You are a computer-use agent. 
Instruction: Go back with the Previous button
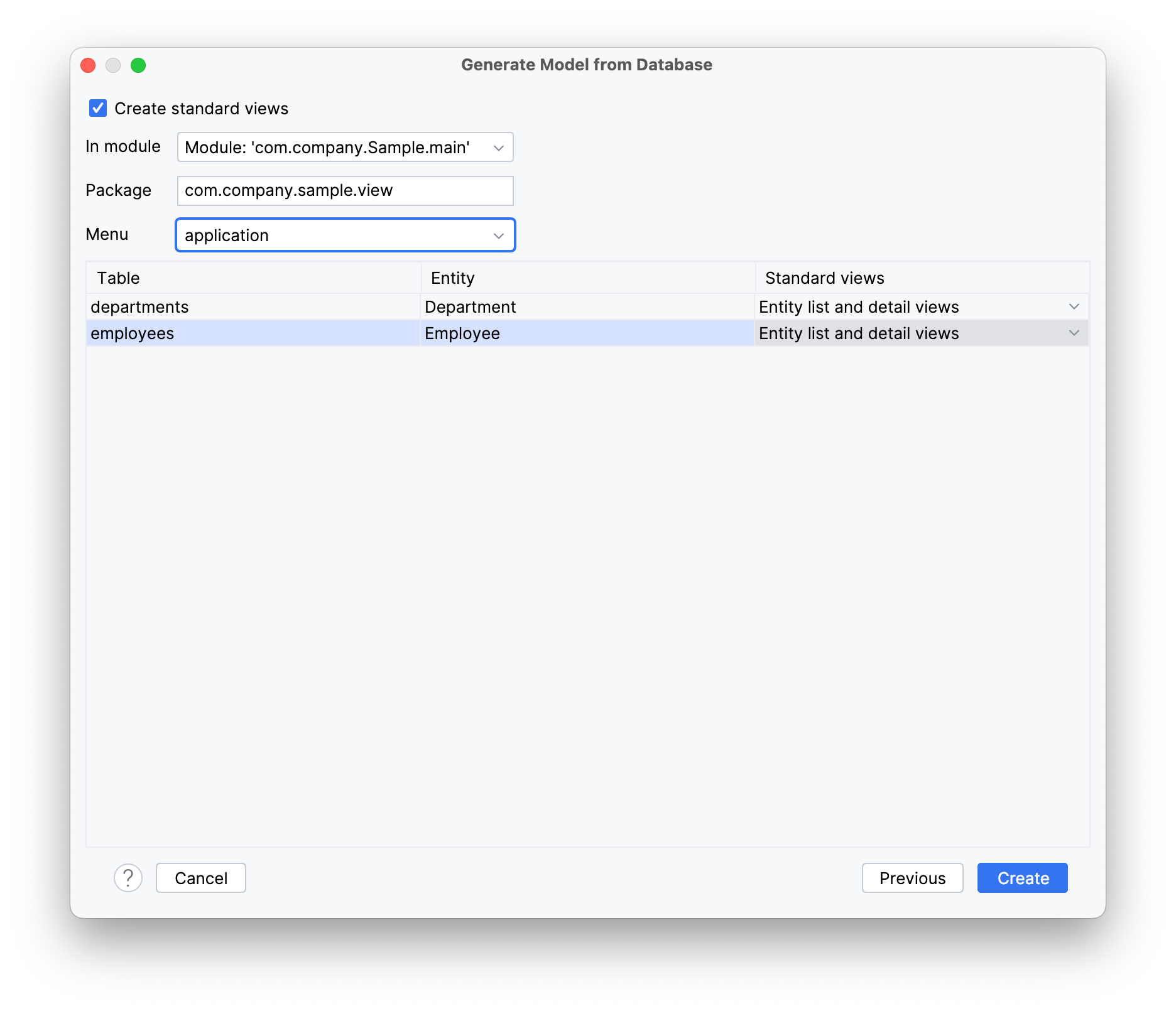[x=912, y=878]
